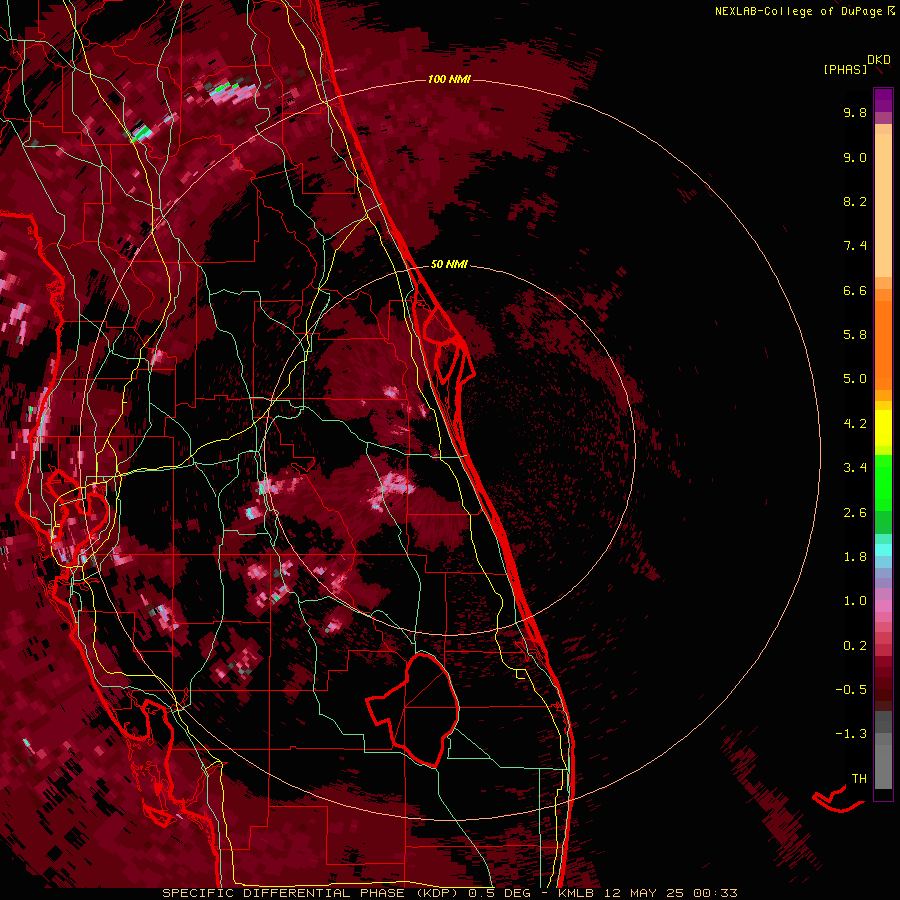Click the 9.0 value on the color scale
Viewport: 900px width, 900px height.
(x=855, y=157)
